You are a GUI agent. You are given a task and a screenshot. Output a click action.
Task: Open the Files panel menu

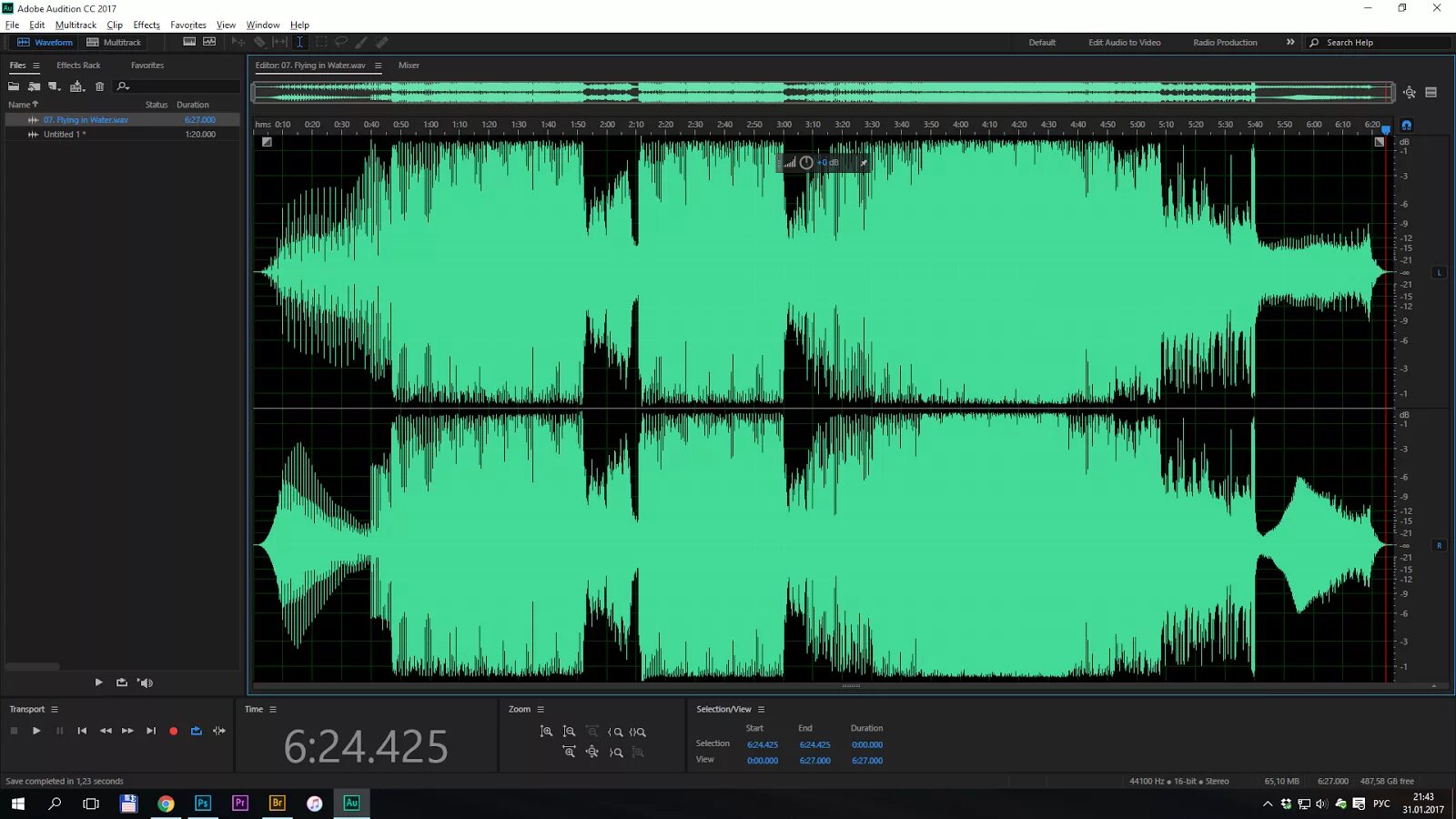click(37, 65)
